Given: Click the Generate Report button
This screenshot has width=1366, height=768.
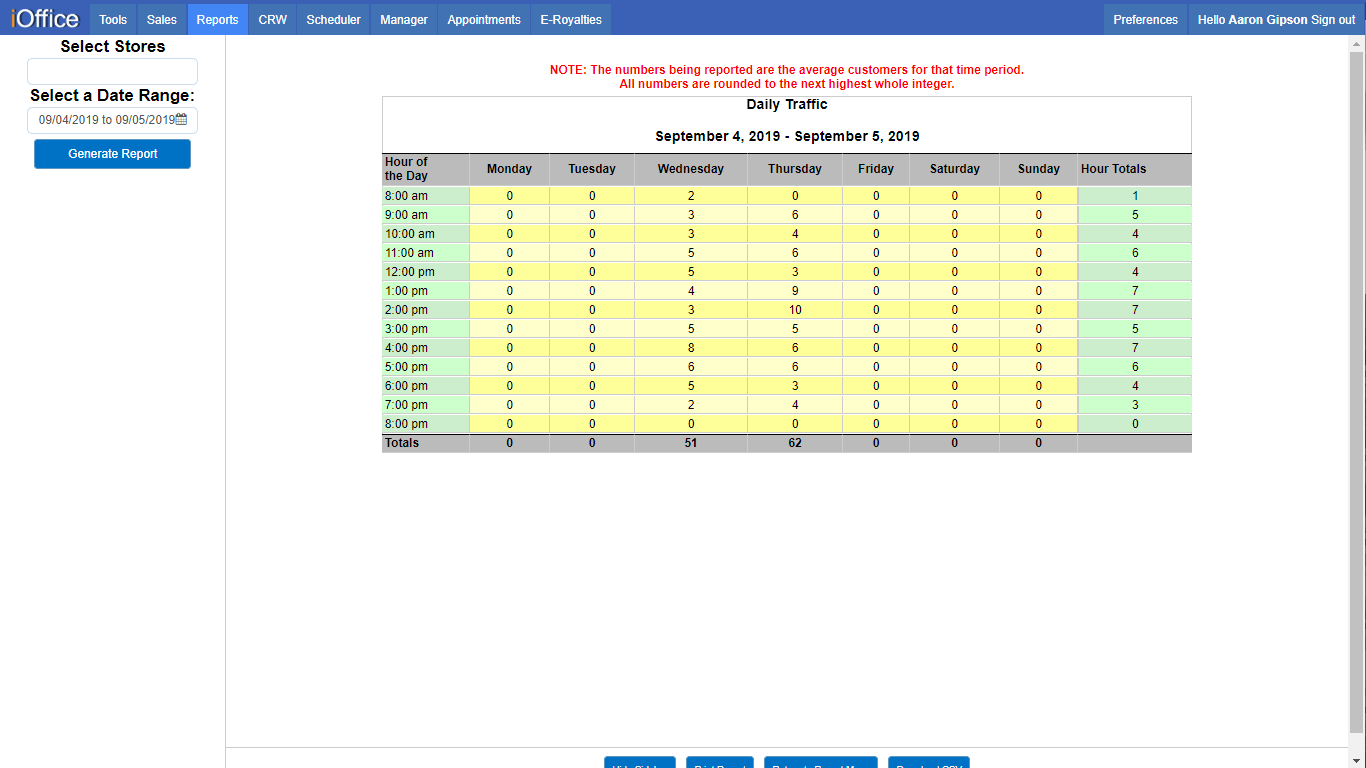Looking at the screenshot, I should pyautogui.click(x=112, y=154).
